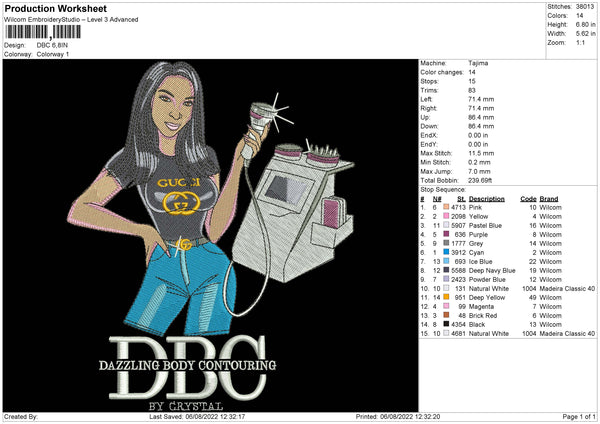Click the 'Color changes:' label

442,72
